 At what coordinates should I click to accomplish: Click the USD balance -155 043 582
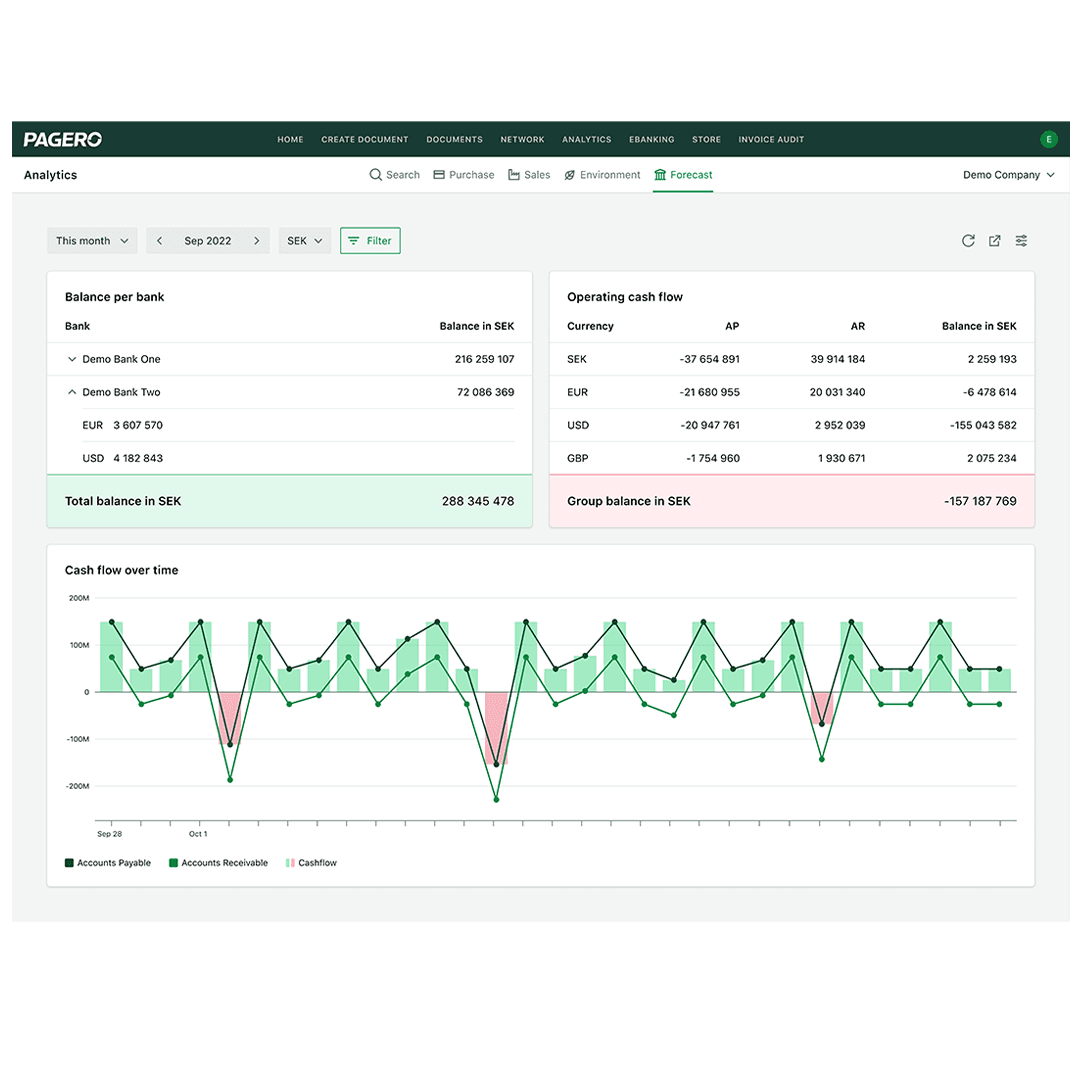983,425
